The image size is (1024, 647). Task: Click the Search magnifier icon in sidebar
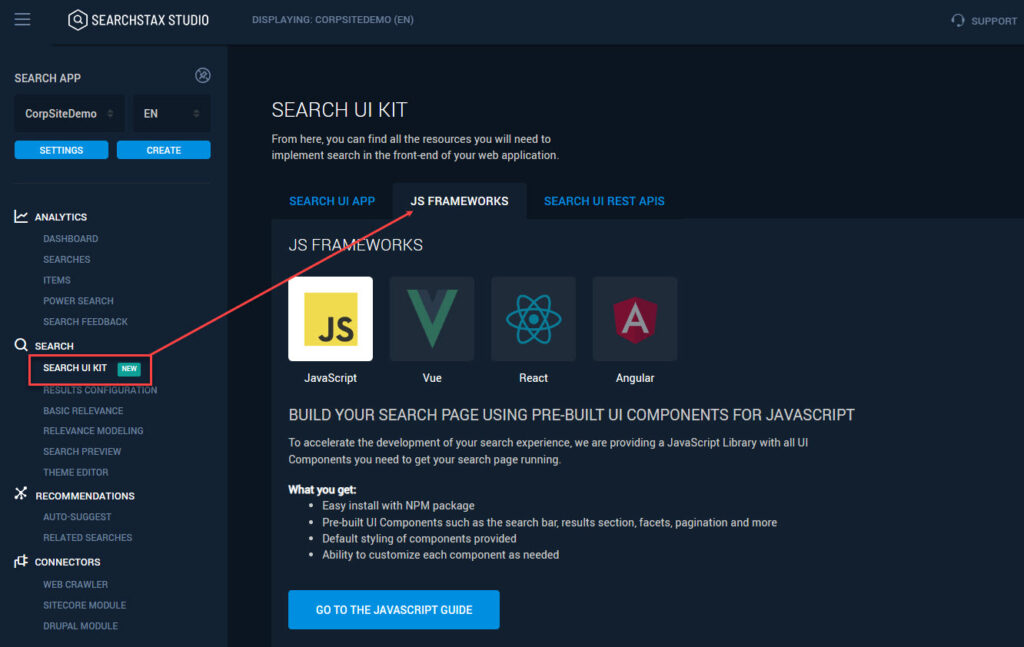click(x=21, y=345)
